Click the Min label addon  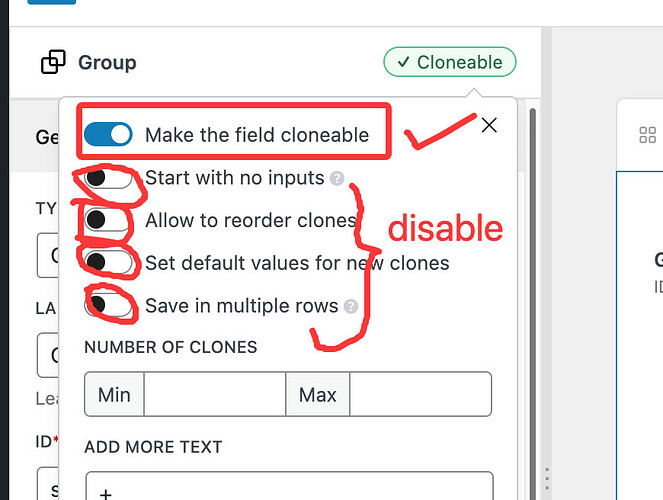coord(114,394)
